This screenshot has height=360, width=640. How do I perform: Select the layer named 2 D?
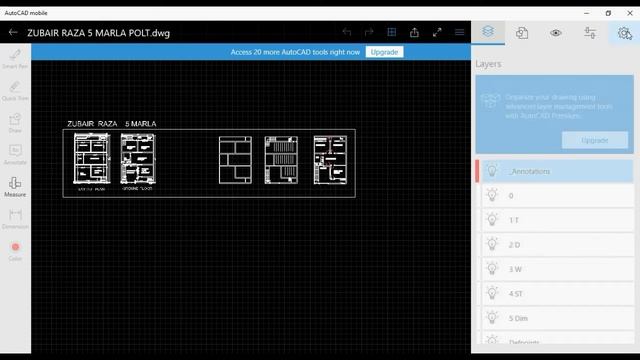514,245
